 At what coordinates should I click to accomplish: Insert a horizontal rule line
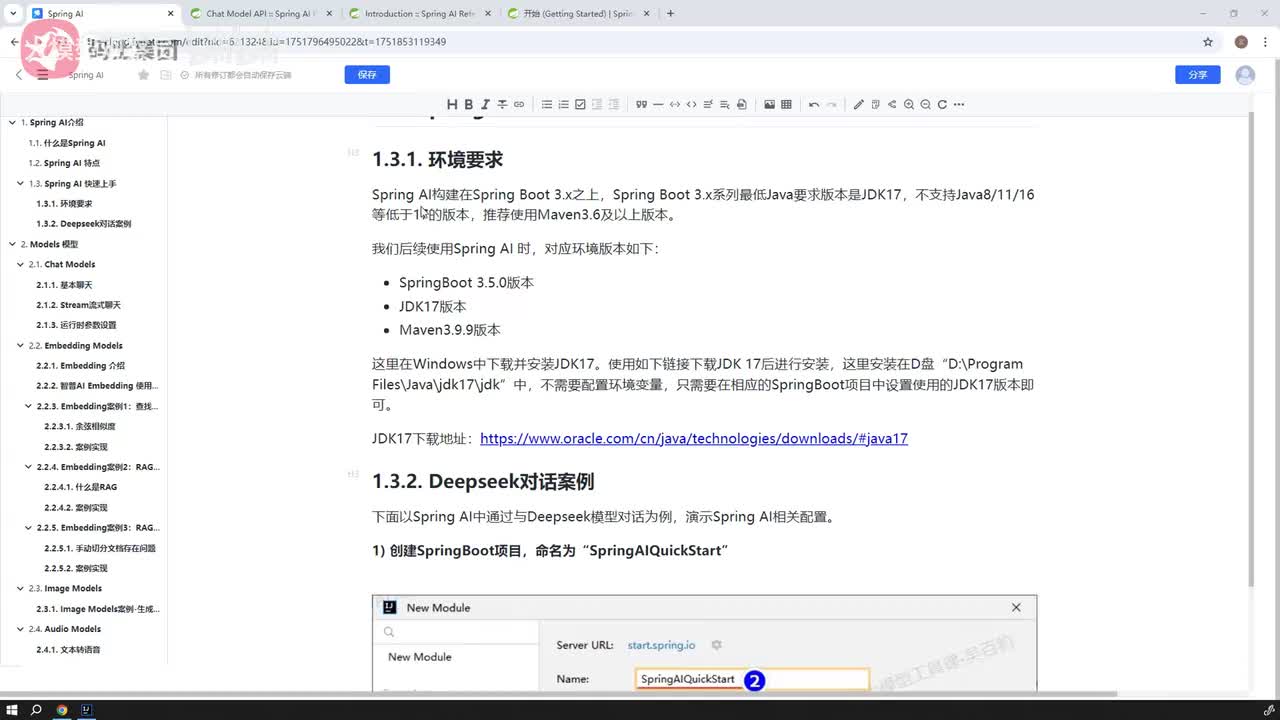coord(658,104)
